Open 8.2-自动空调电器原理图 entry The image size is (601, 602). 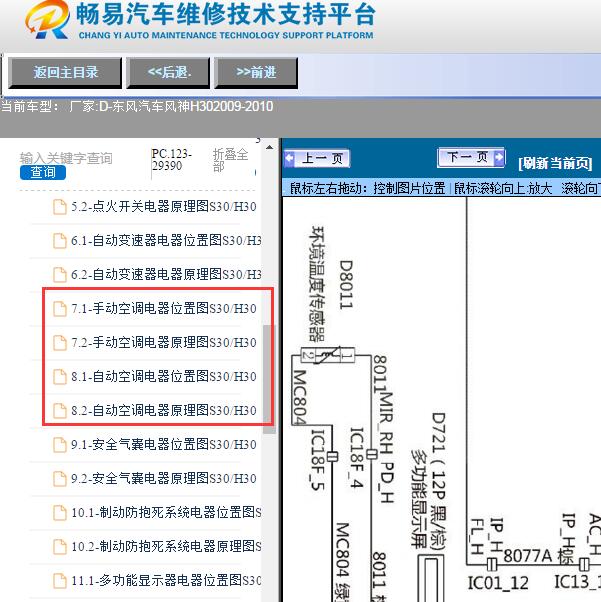[164, 410]
